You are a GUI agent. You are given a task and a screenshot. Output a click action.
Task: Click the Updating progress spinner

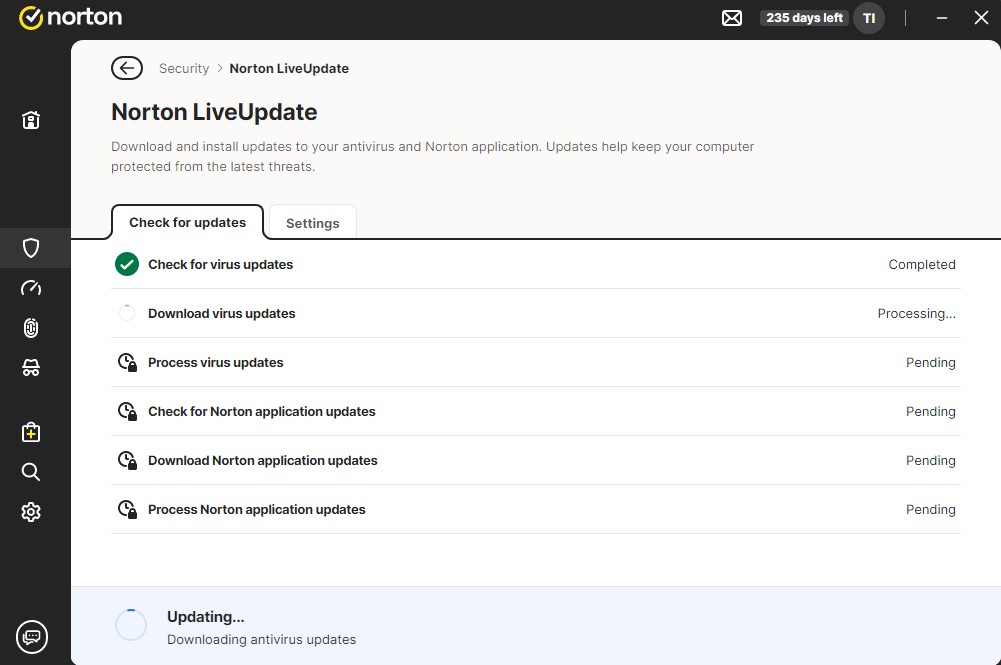pyautogui.click(x=131, y=625)
